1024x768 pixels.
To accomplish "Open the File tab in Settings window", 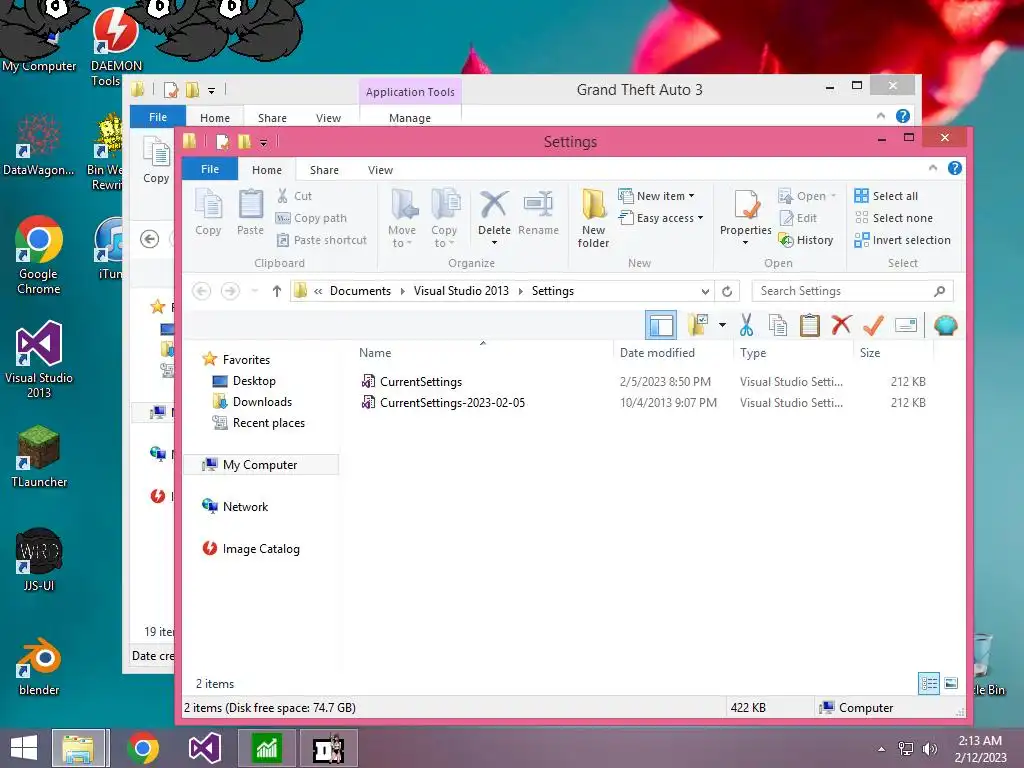I will 210,169.
